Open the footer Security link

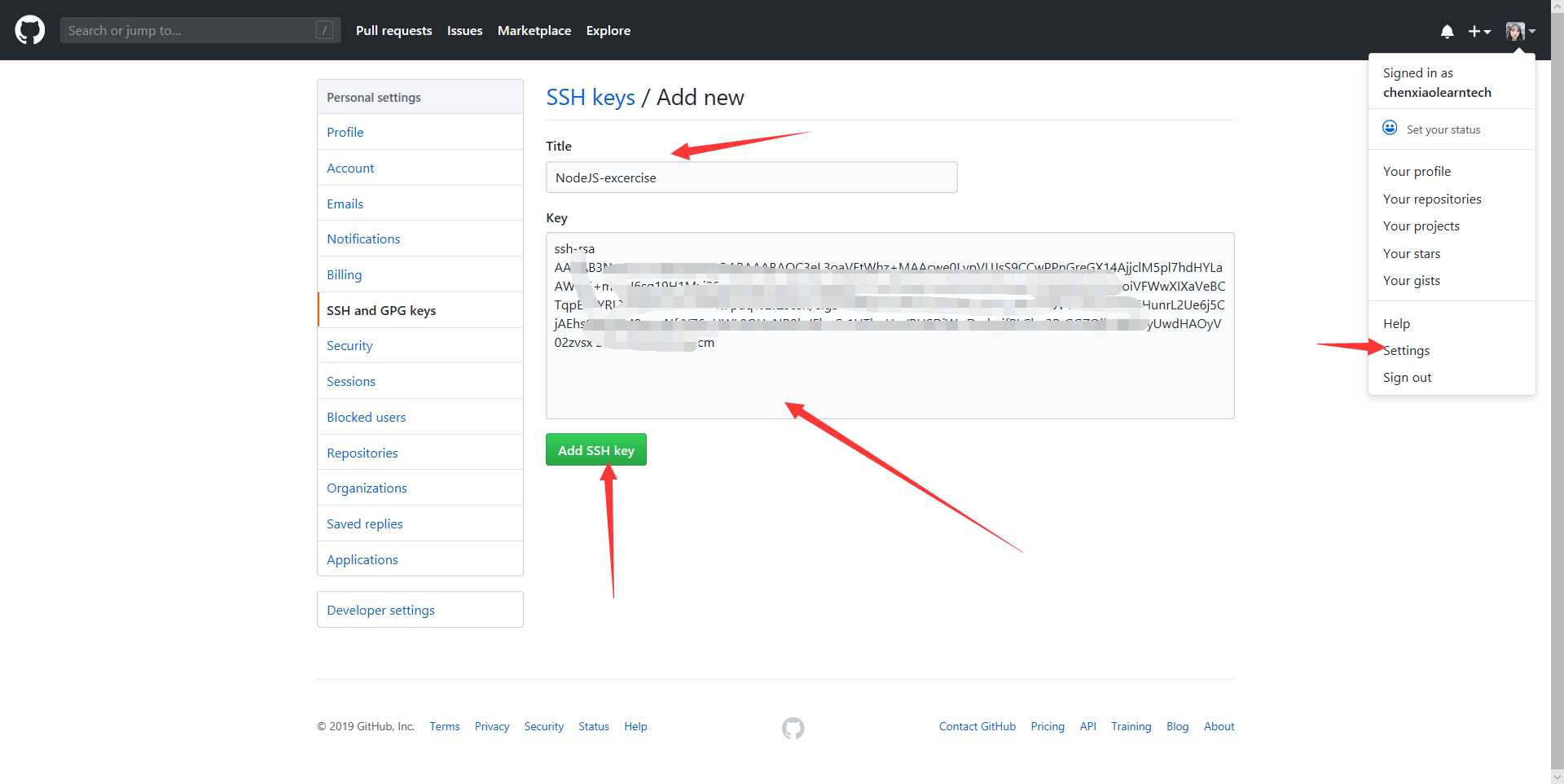click(544, 726)
